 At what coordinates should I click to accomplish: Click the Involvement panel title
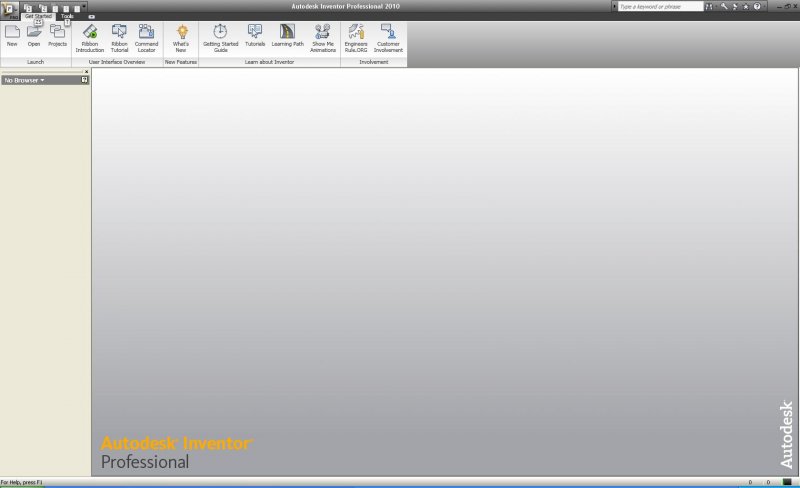374,62
